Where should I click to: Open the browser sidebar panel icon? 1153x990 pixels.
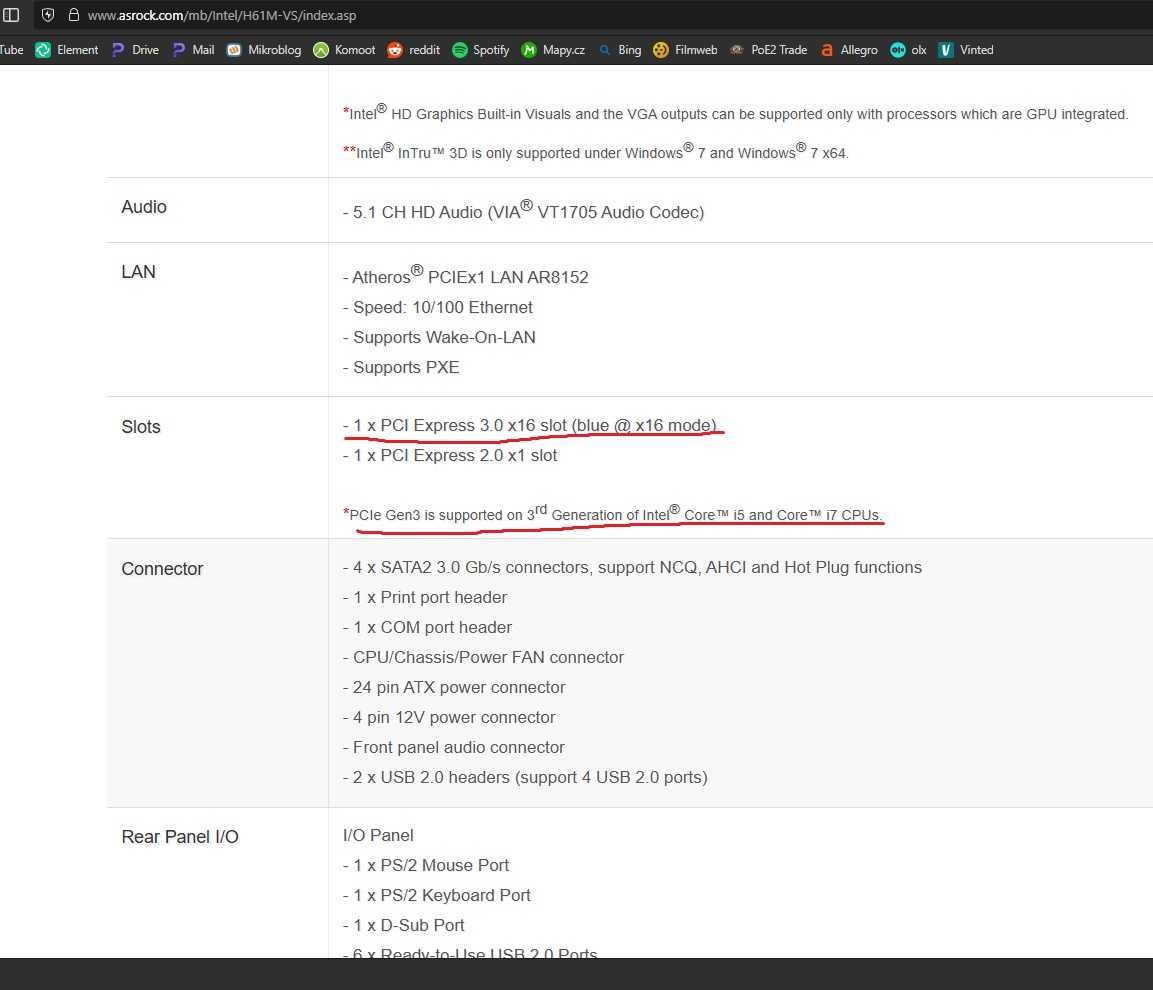point(11,15)
